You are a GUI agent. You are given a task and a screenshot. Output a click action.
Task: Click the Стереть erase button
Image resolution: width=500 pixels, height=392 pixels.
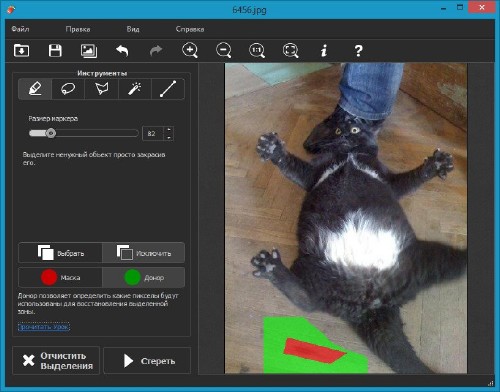(x=147, y=361)
